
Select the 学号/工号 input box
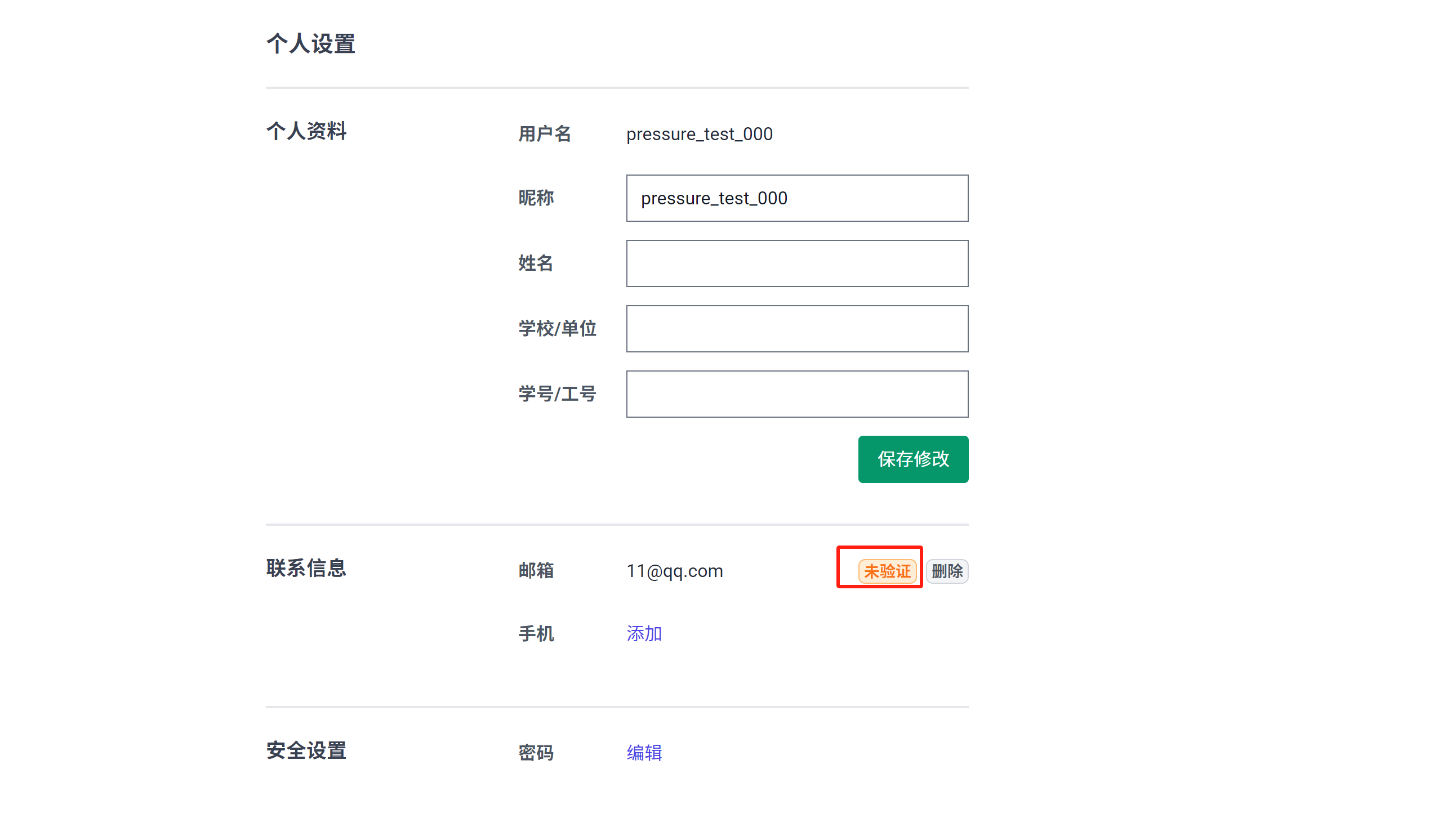coord(796,394)
